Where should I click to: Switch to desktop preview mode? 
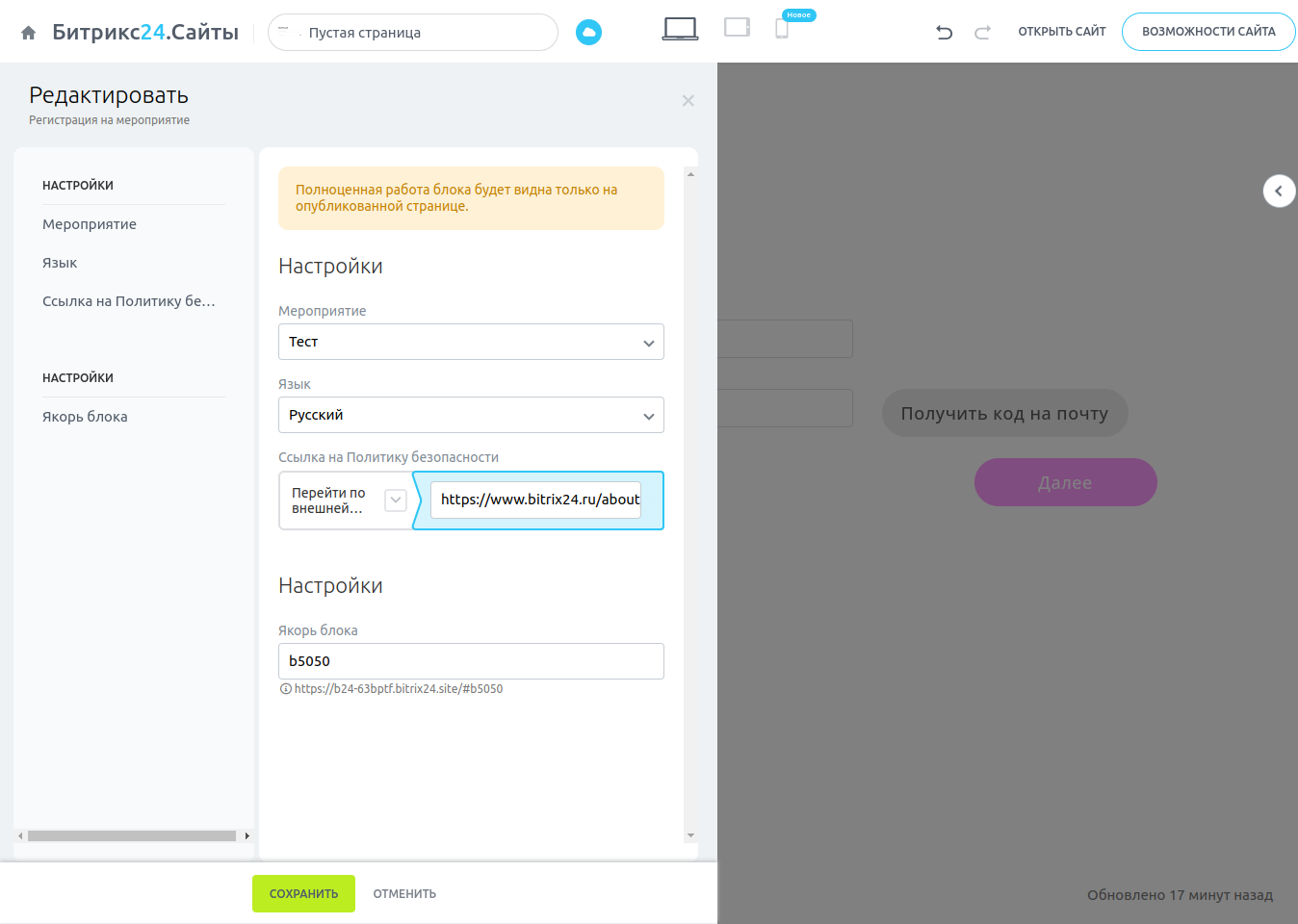680,29
